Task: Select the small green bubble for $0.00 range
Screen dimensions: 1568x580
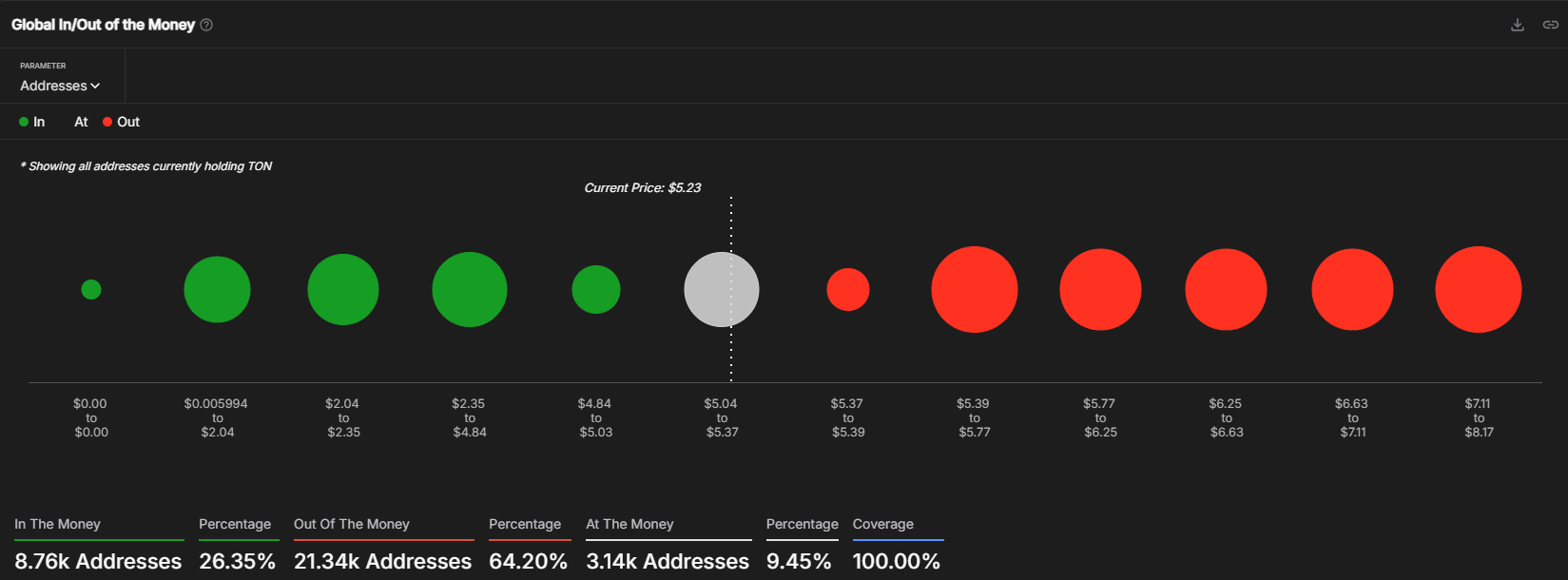Action: [91, 289]
